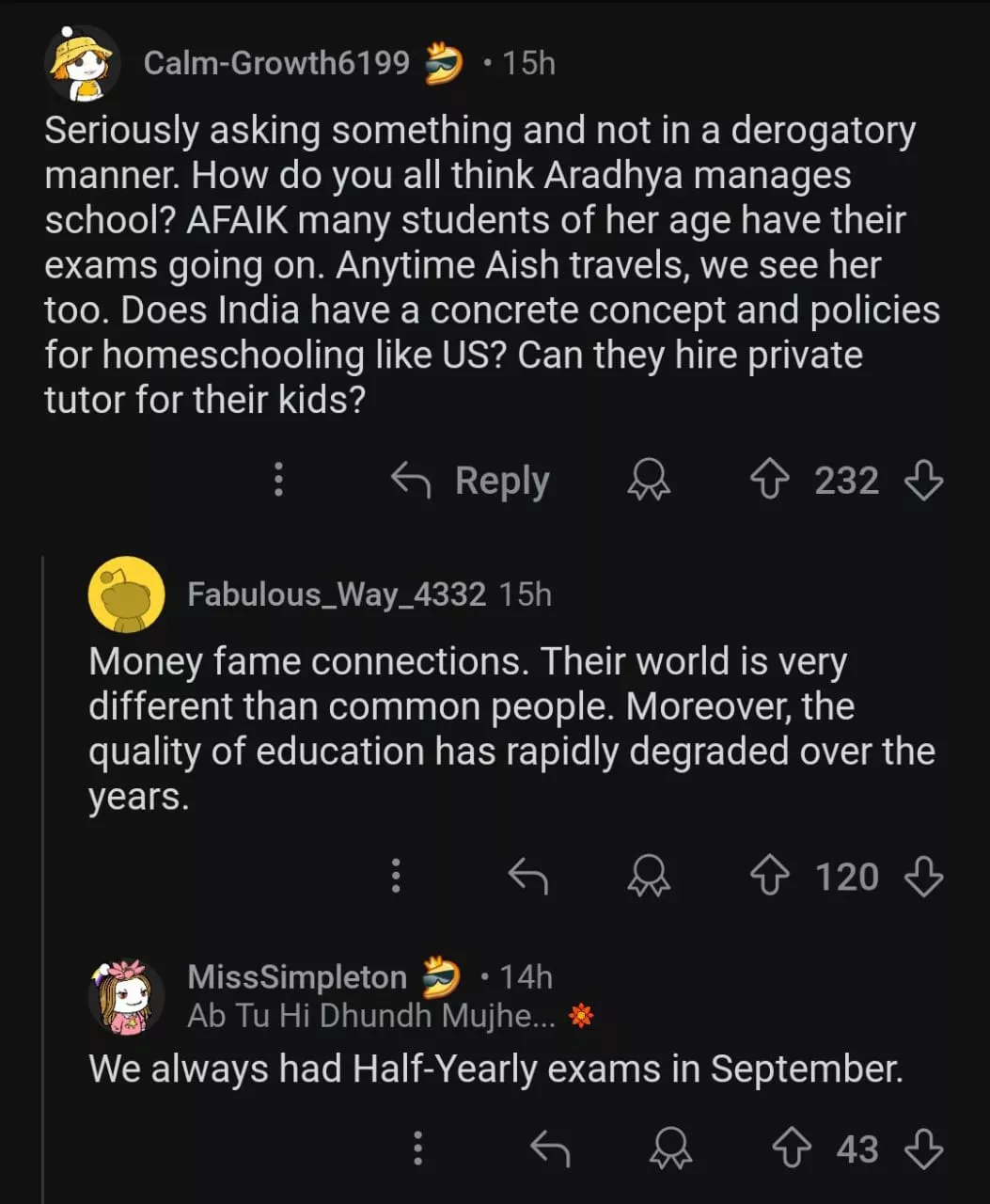Open three-dot menu on Calm-Growth6199's comment
990x1204 pixels.
click(278, 481)
